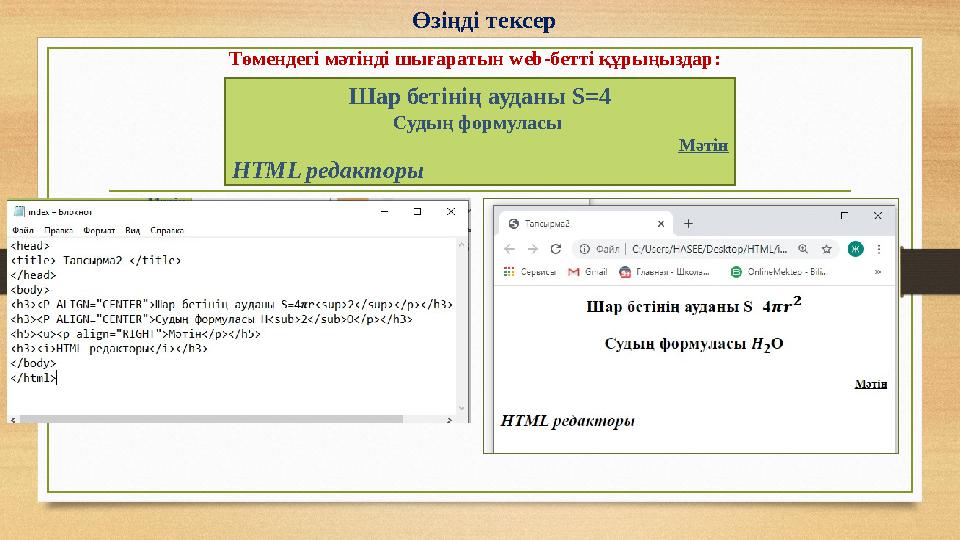Screen dimensions: 960x540
Task: Open the Формат menu in Notepad
Action: click(x=99, y=230)
